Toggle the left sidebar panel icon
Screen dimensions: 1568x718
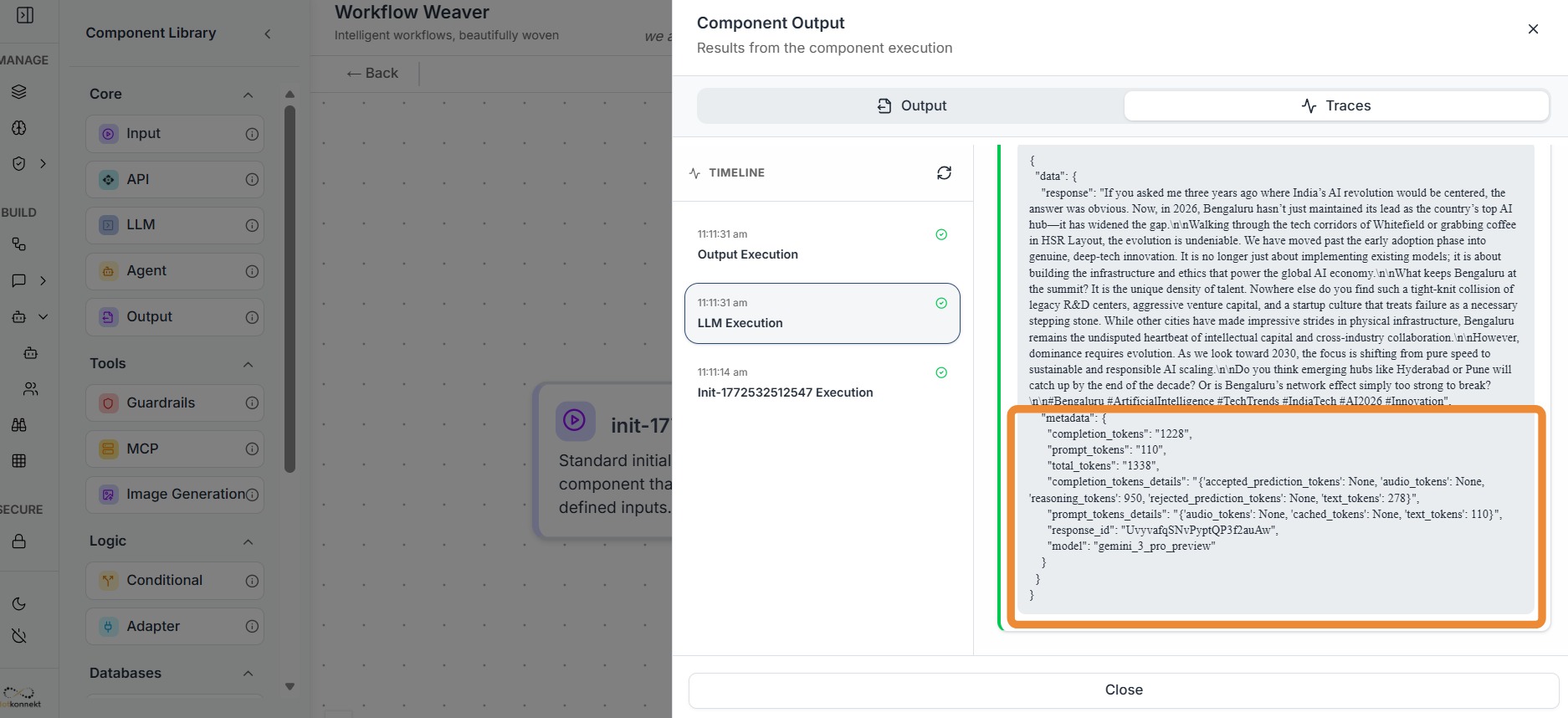[25, 15]
